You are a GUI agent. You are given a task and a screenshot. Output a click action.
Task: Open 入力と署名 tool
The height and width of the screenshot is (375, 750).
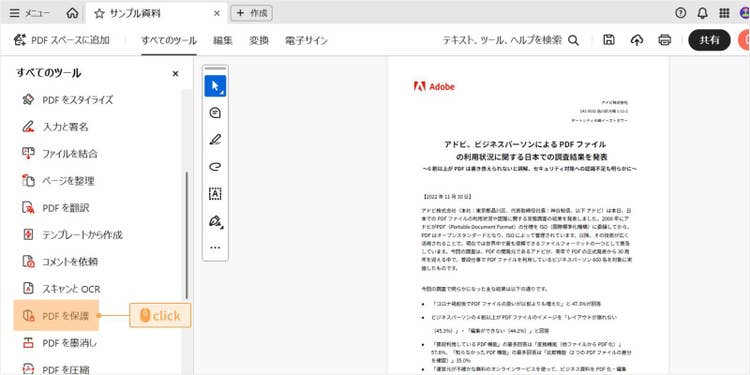coord(55,127)
